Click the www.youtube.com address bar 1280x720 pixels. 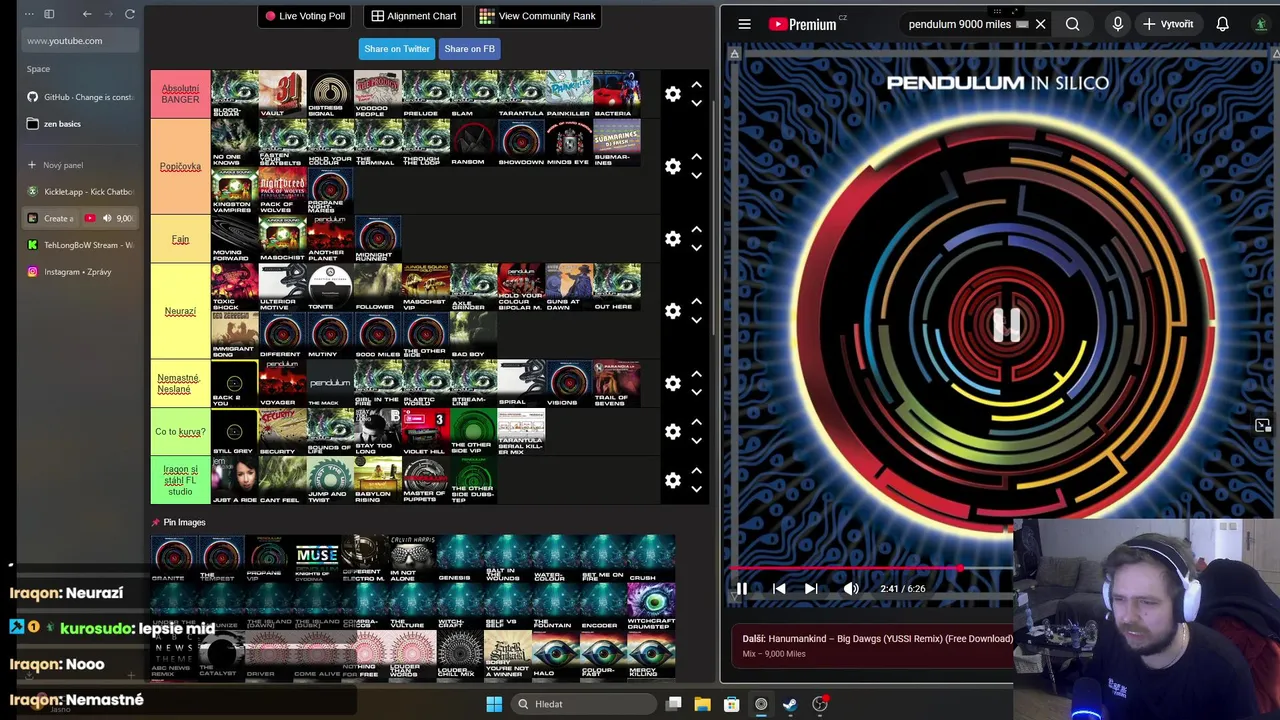(x=81, y=41)
